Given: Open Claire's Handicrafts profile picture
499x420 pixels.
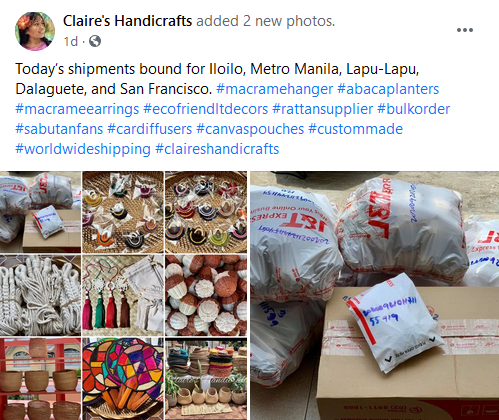Looking at the screenshot, I should coord(35,31).
